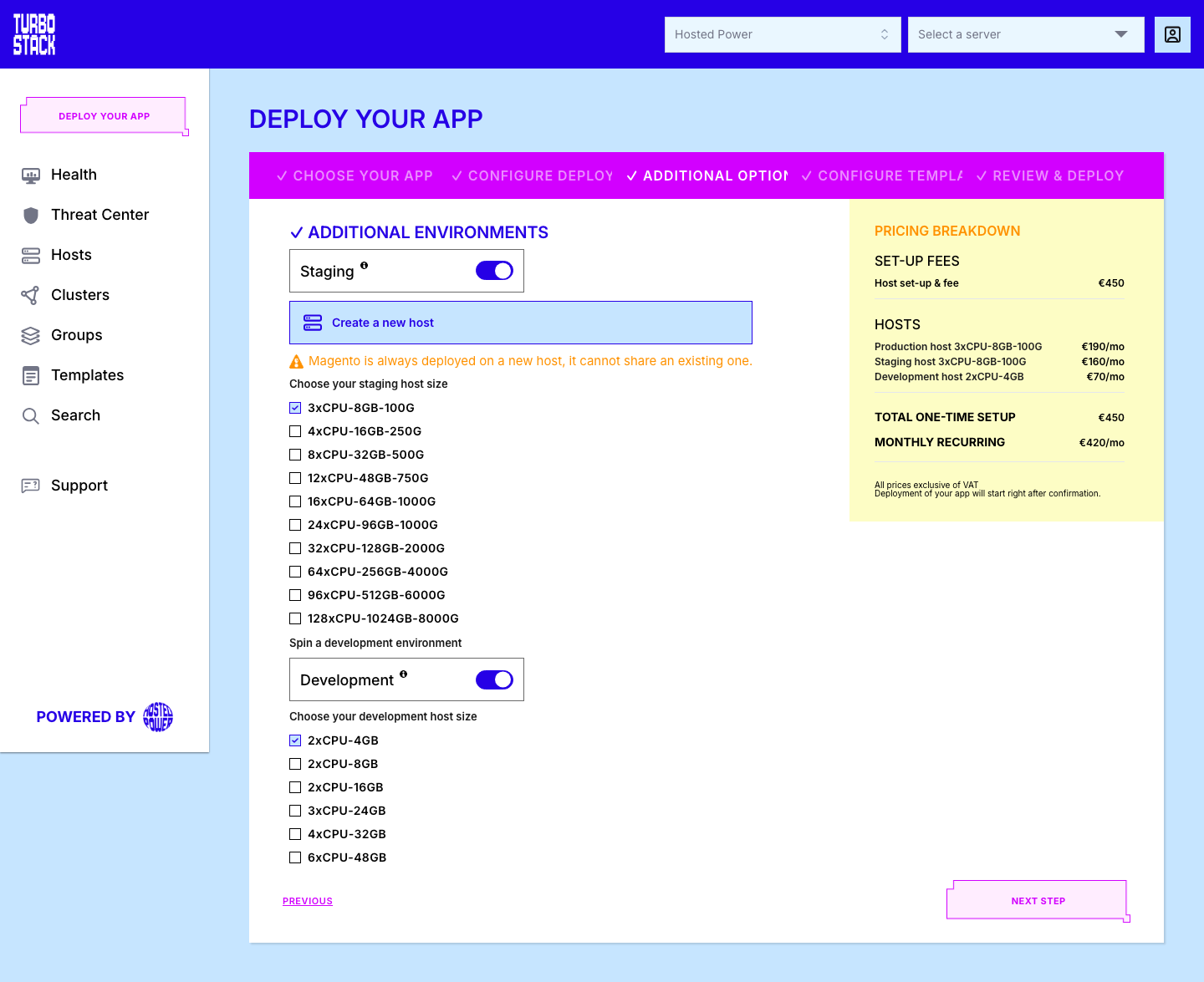Jump to the Review & Deploy step
1204x982 pixels.
tap(1050, 176)
